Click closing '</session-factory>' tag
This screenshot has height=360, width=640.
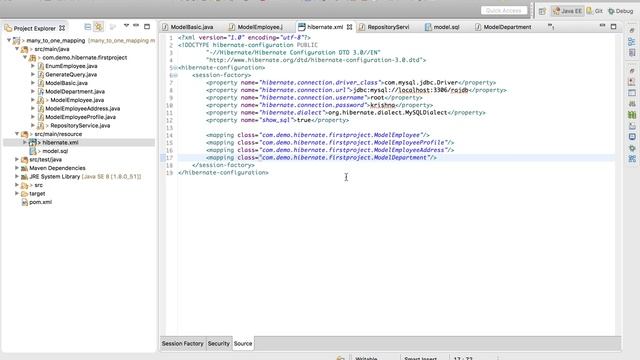pos(223,165)
